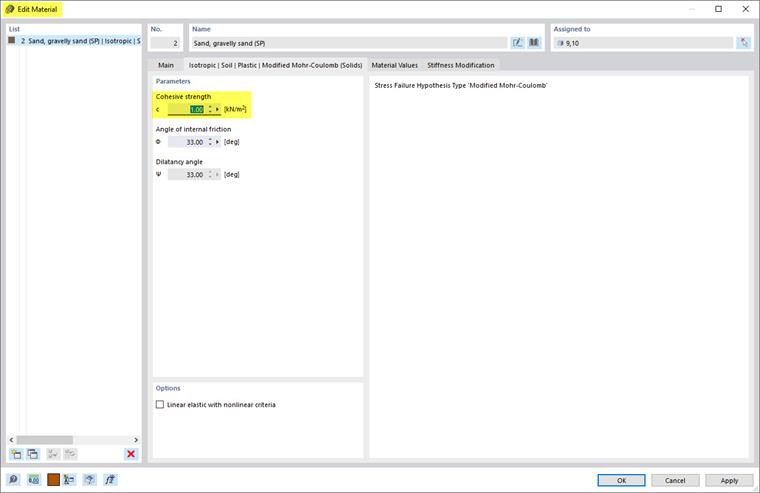The width and height of the screenshot is (760, 493).
Task: Click the Apply button
Action: [729, 480]
